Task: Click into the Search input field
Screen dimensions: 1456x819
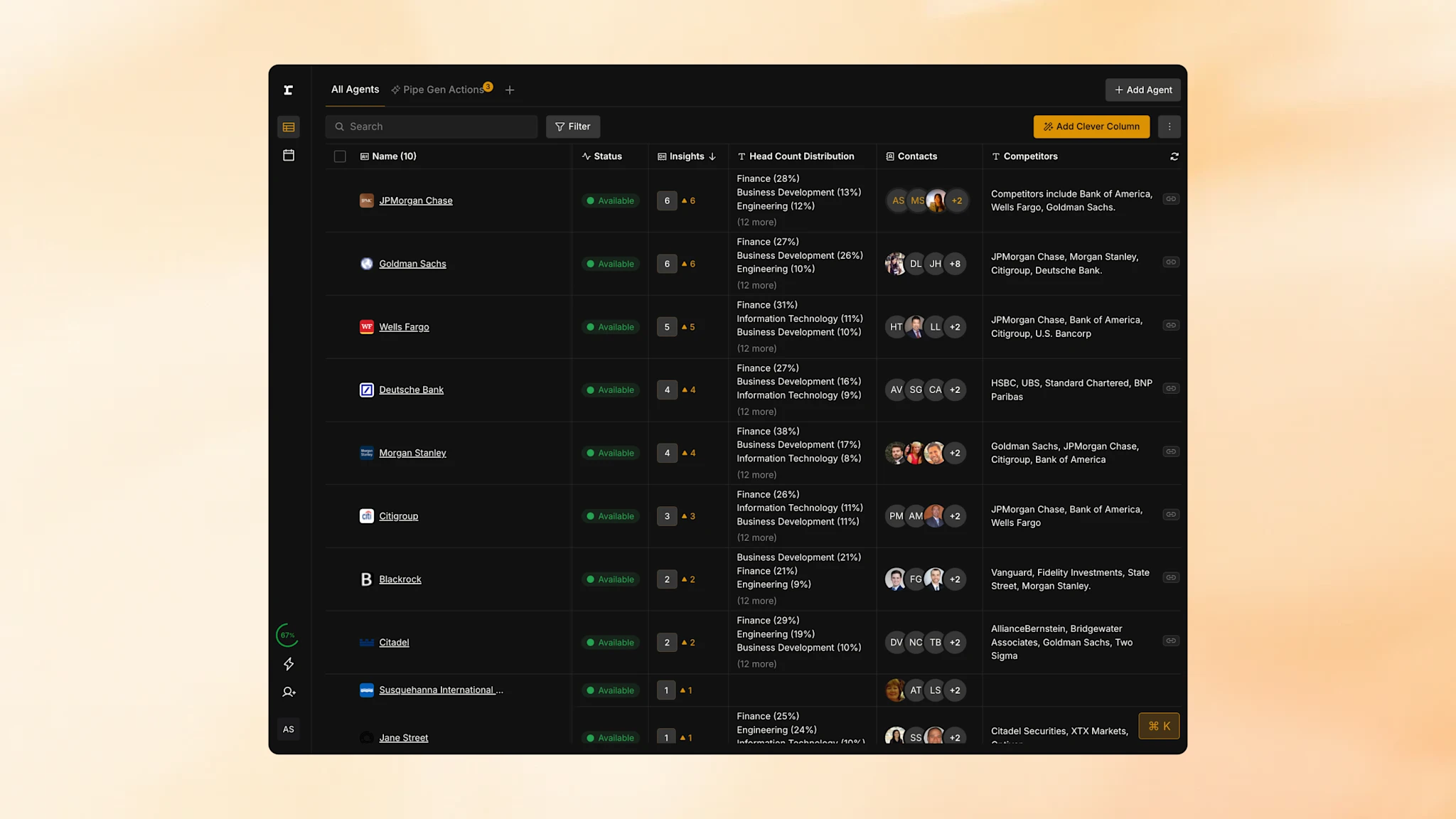Action: 432,127
